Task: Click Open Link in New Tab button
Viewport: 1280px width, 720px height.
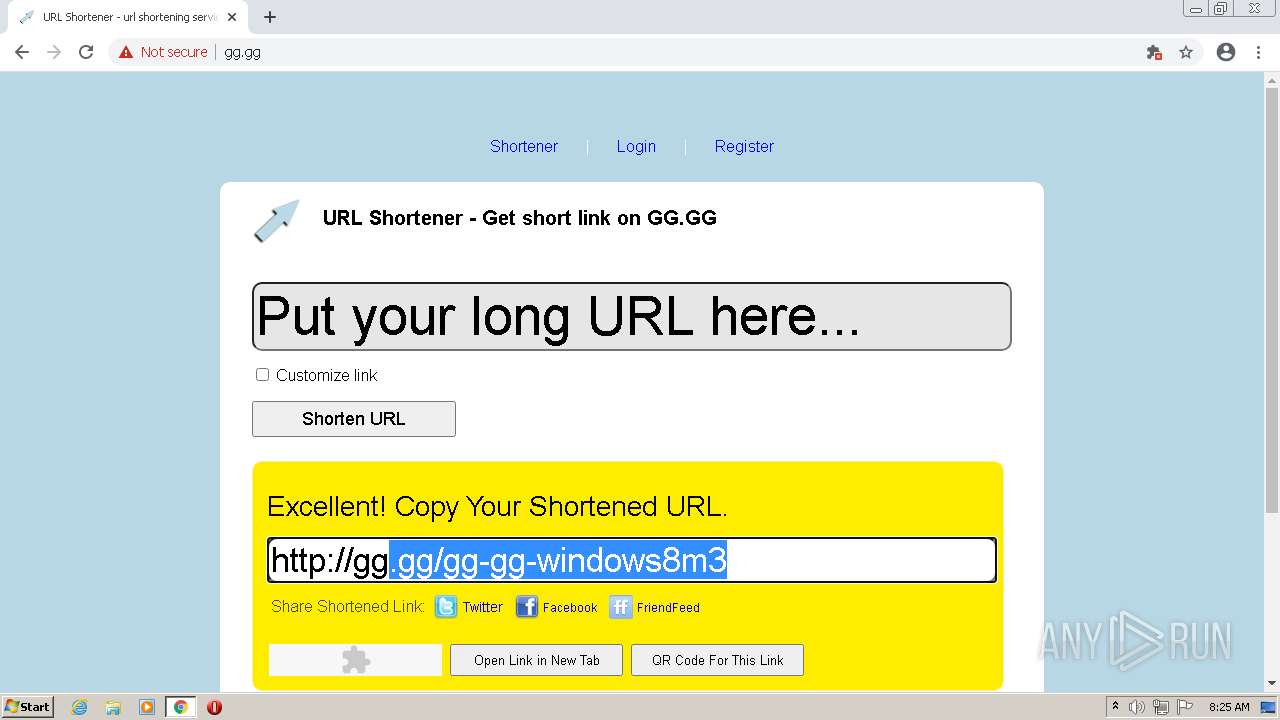Action: coord(537,660)
